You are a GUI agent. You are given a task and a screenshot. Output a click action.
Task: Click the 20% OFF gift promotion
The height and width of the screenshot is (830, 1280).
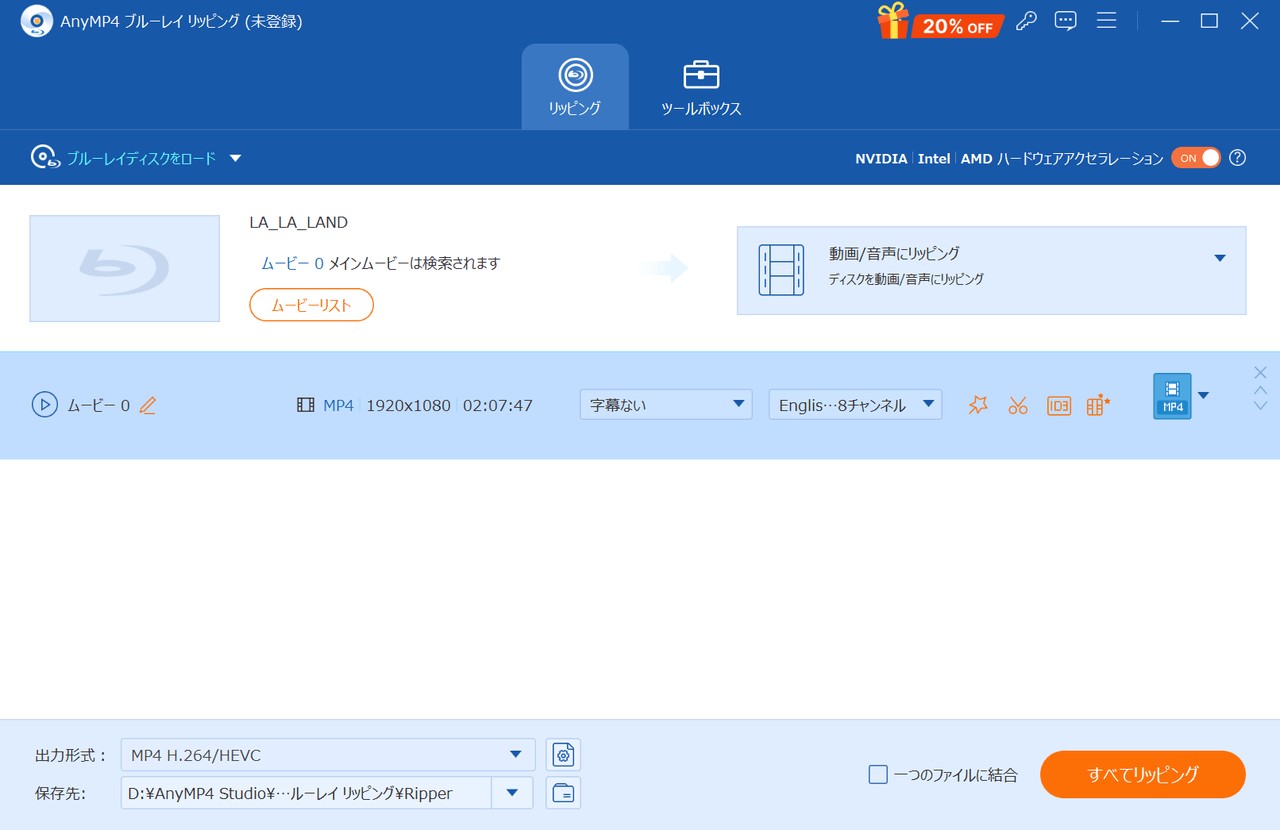coord(940,21)
